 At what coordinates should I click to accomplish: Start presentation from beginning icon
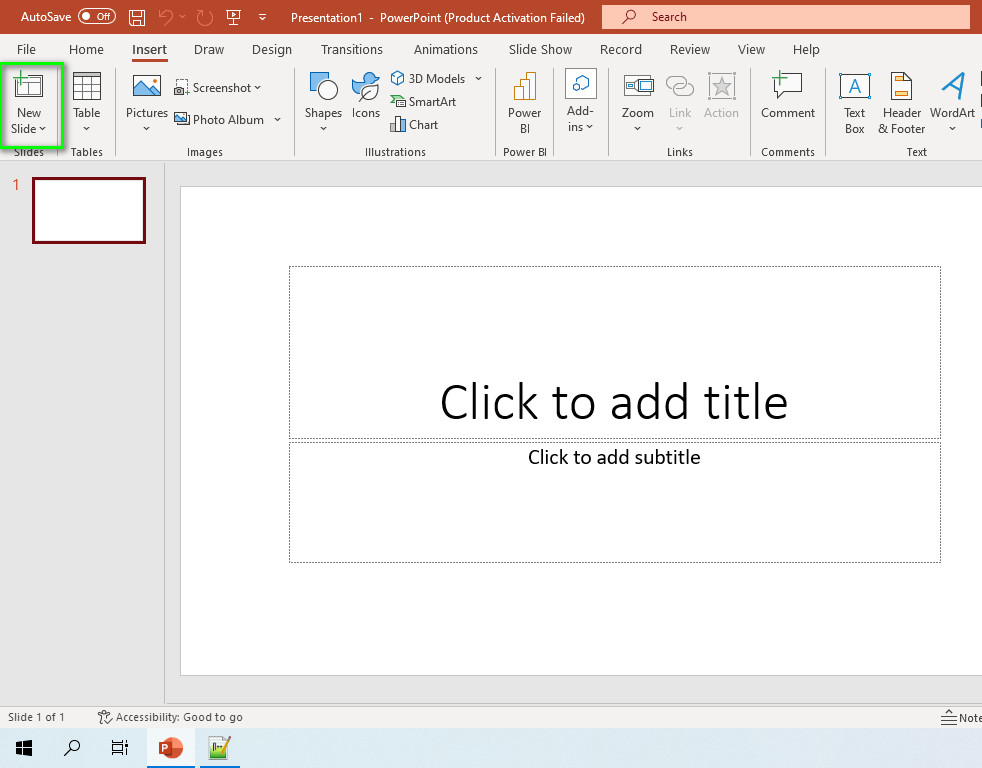click(x=234, y=18)
